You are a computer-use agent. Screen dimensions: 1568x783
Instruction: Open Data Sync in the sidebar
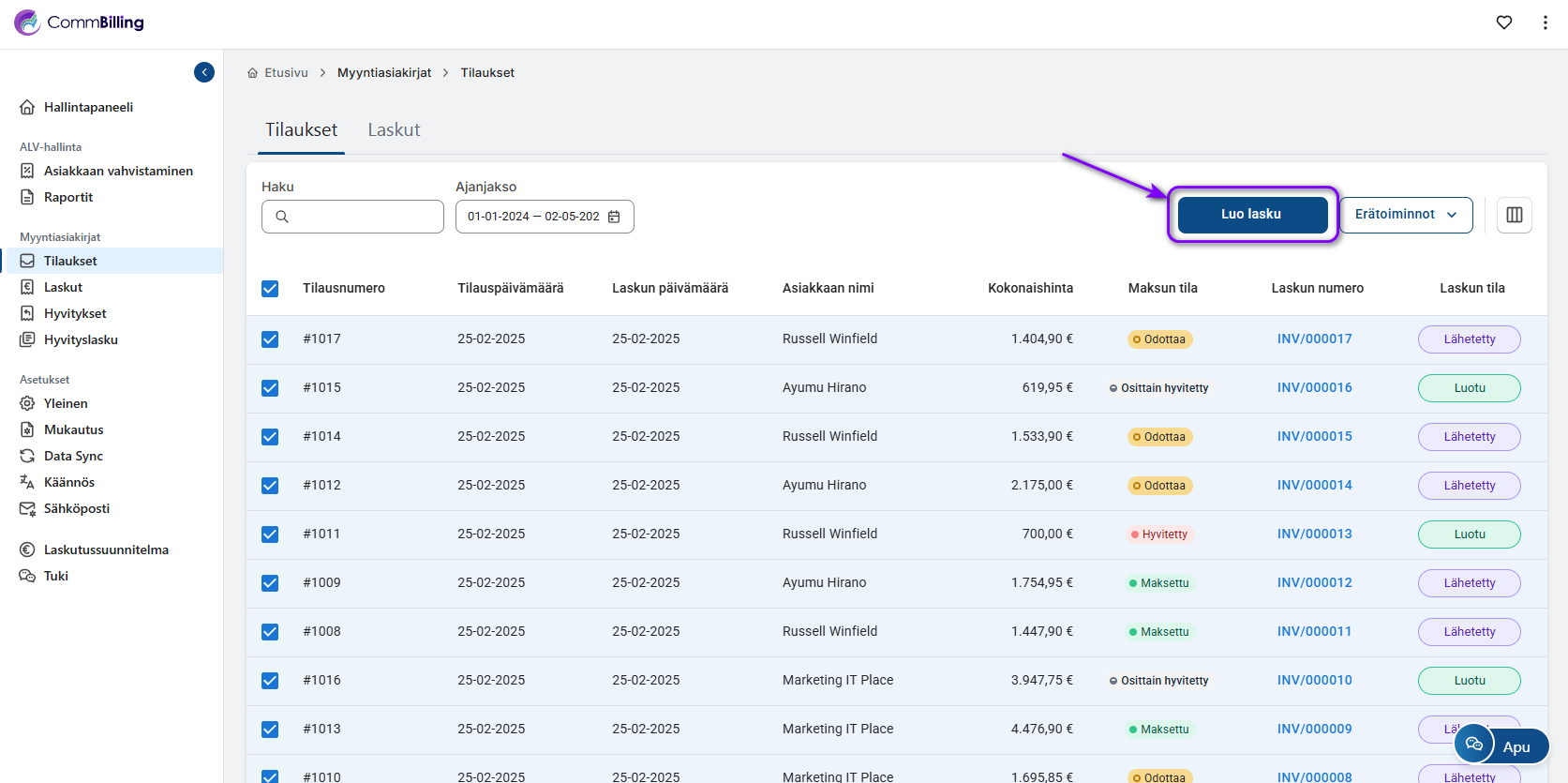tap(73, 456)
